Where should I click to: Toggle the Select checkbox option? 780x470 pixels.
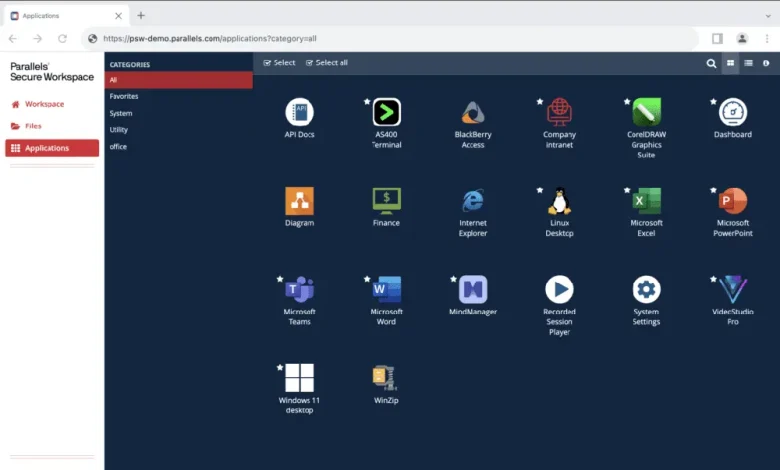pos(279,63)
